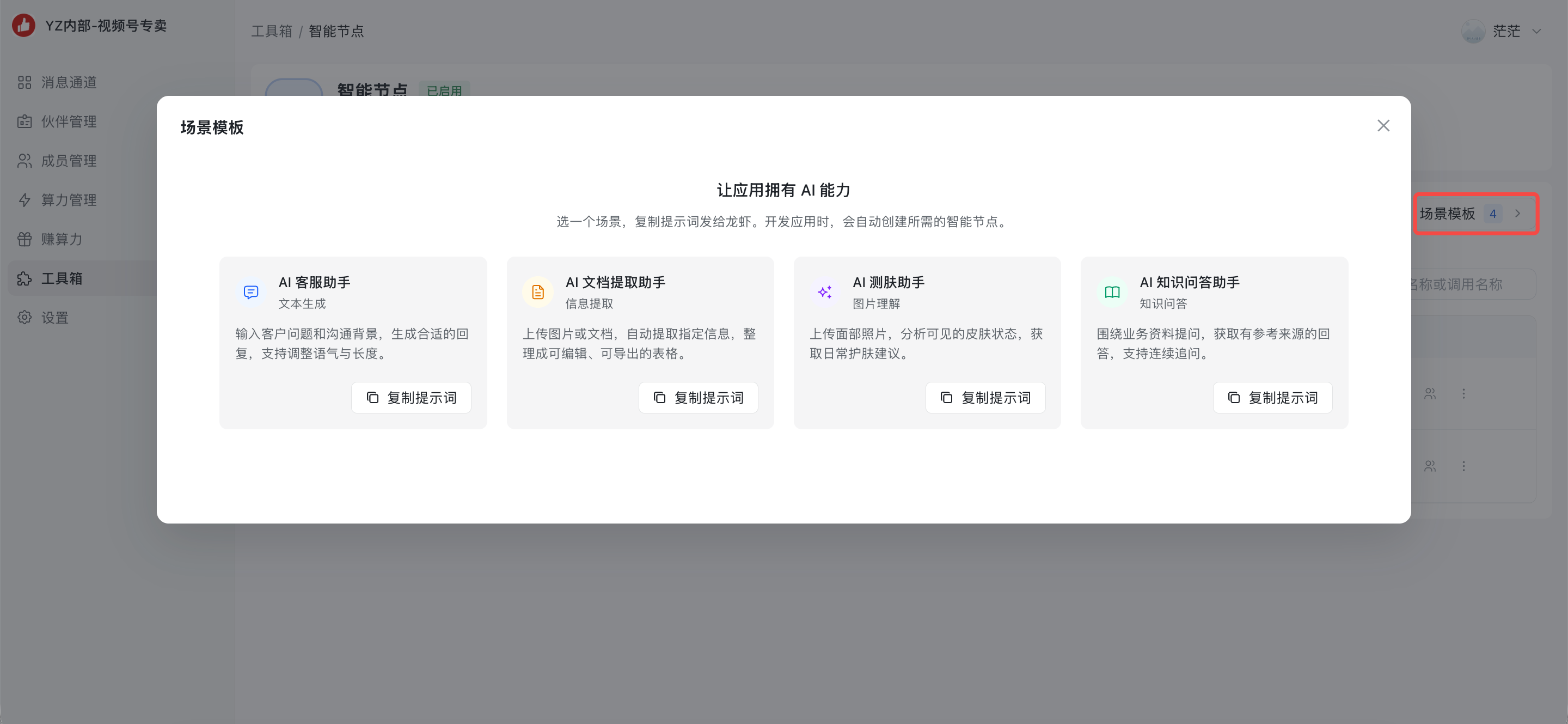Click the AI 测肤助手 card title

pyautogui.click(x=889, y=283)
